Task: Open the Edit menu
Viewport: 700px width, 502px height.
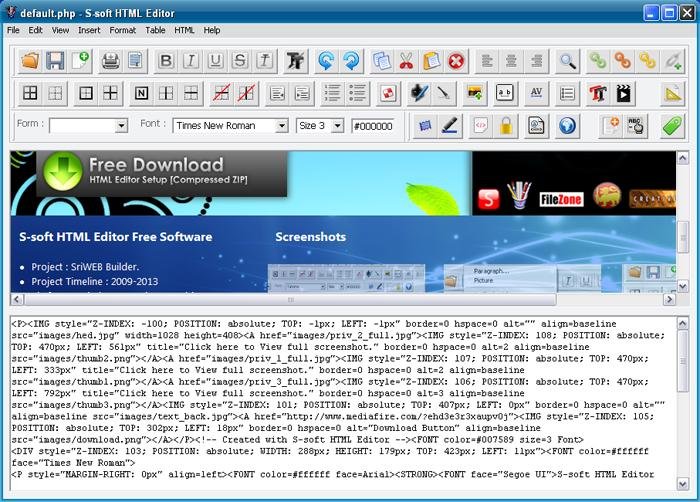Action: coord(35,30)
